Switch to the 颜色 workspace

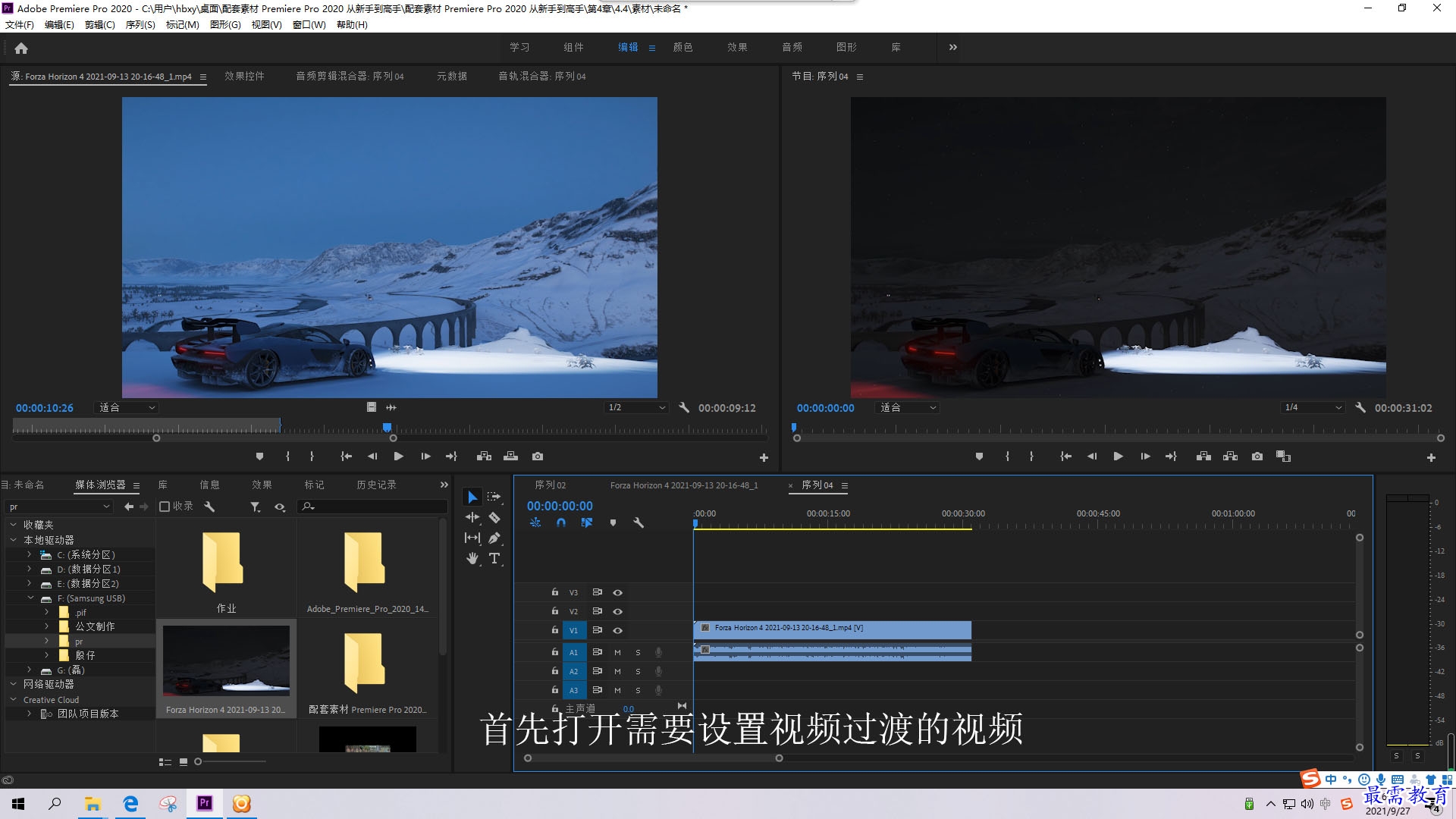682,47
